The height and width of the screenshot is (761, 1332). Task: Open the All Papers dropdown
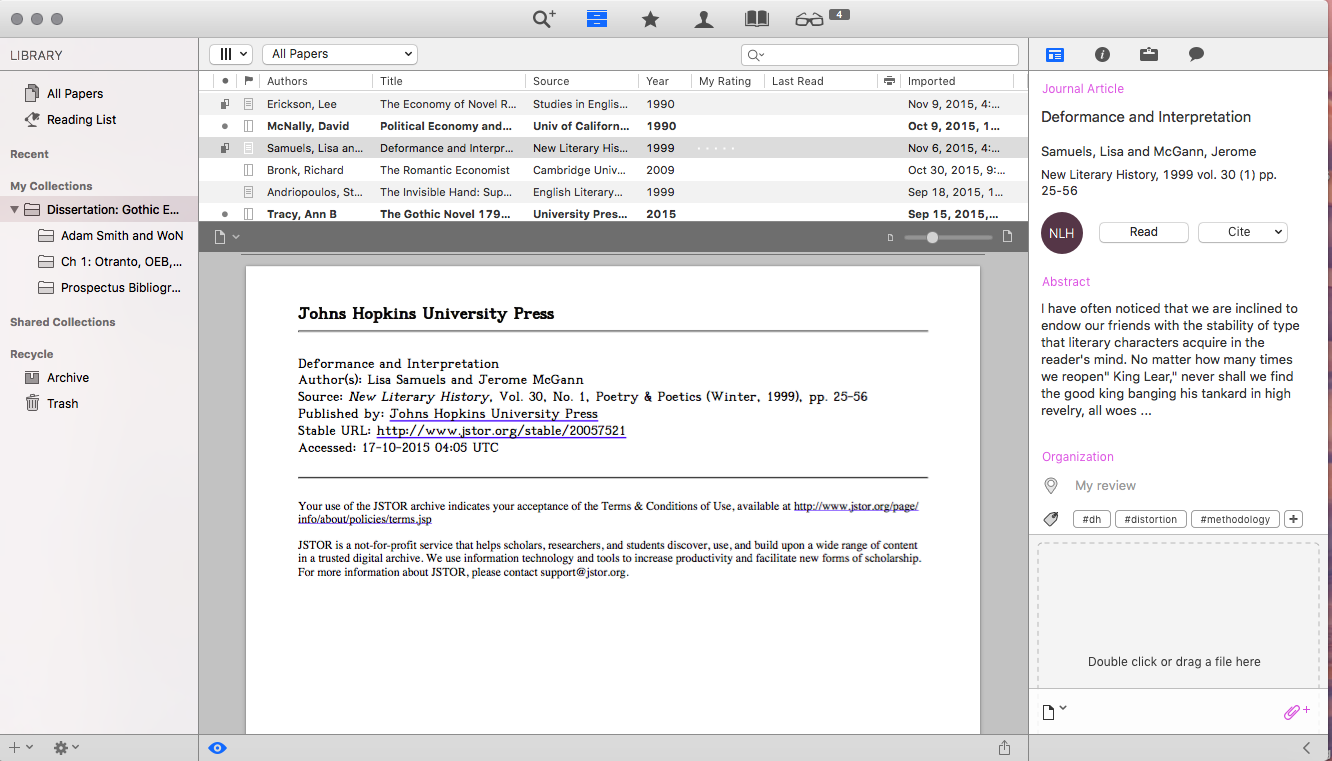pos(340,54)
